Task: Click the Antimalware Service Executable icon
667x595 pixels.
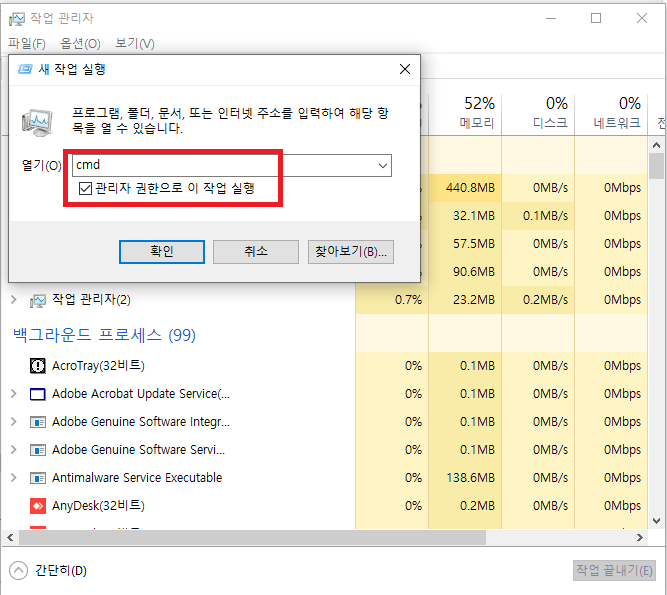Action: [x=38, y=478]
